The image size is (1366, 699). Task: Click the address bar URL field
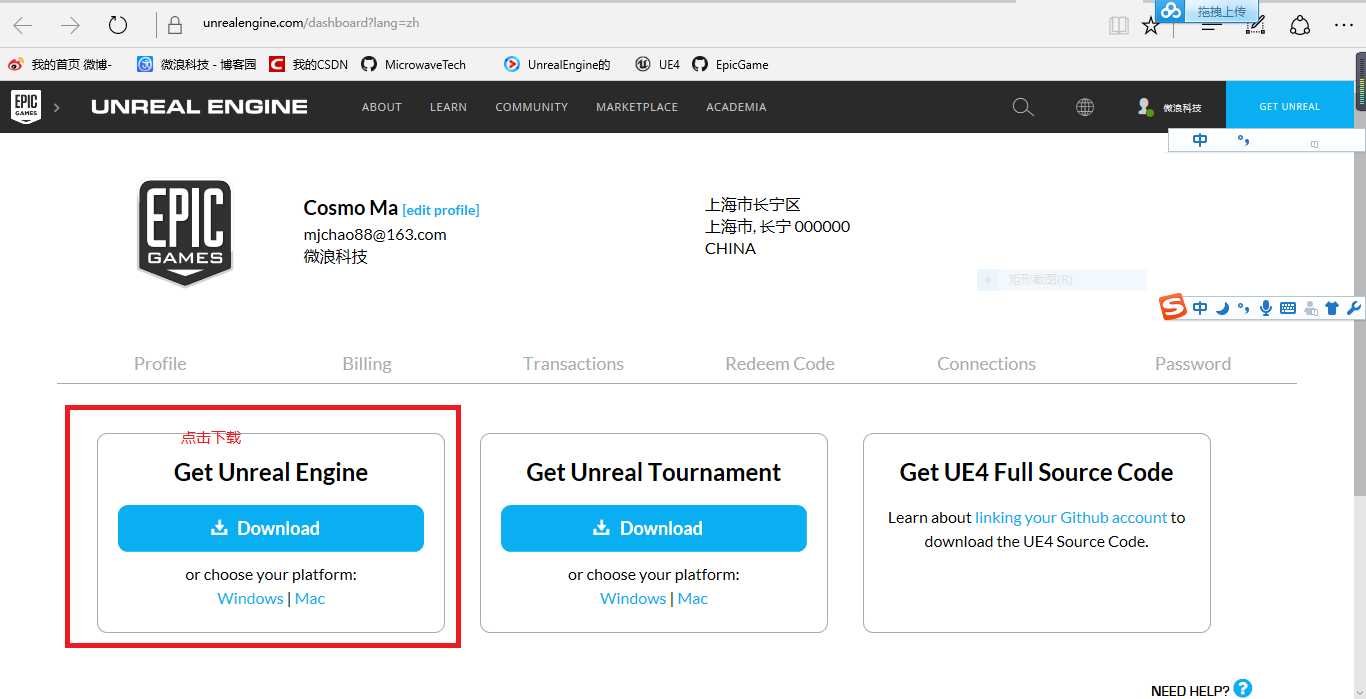click(x=640, y=24)
